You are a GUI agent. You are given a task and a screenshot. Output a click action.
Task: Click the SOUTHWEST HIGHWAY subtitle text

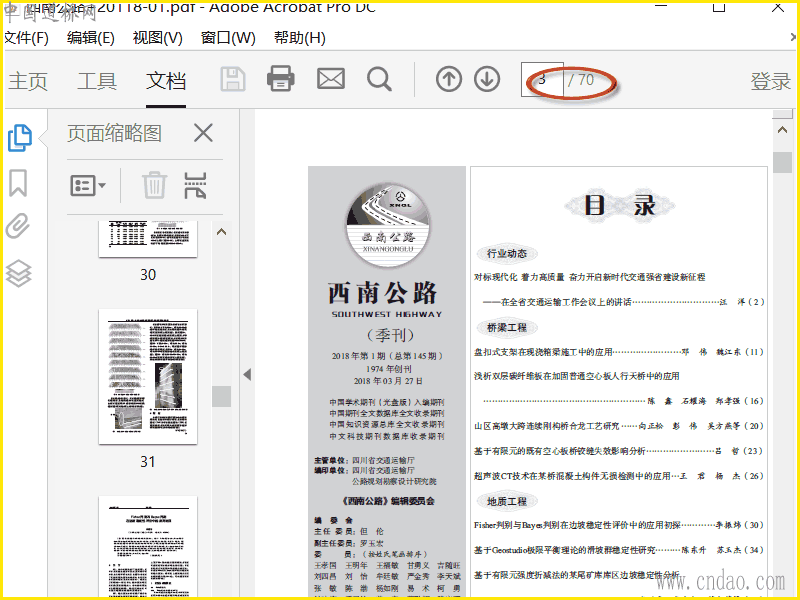coord(387,314)
